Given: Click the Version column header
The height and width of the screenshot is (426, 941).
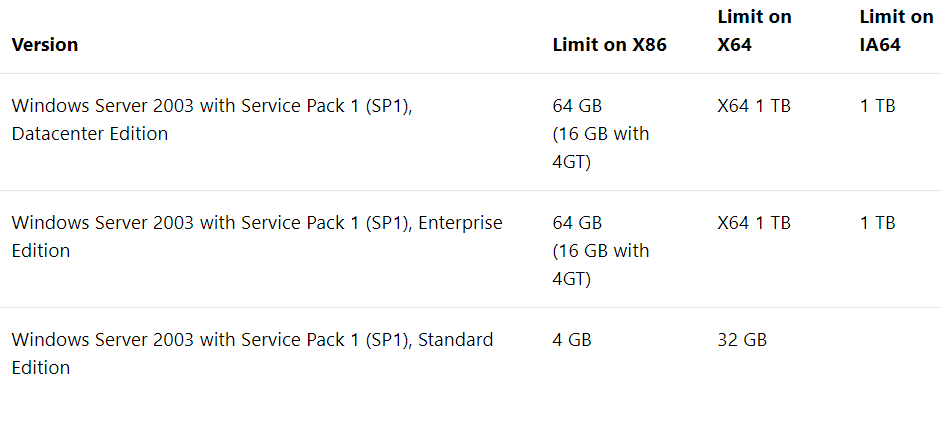Looking at the screenshot, I should [x=45, y=45].
